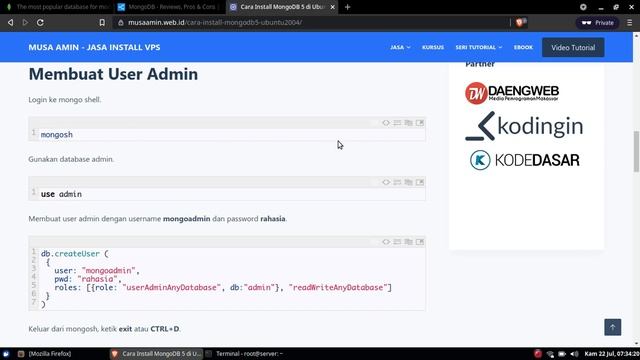Go back to the previous page
The image size is (640, 360).
pos(11,22)
